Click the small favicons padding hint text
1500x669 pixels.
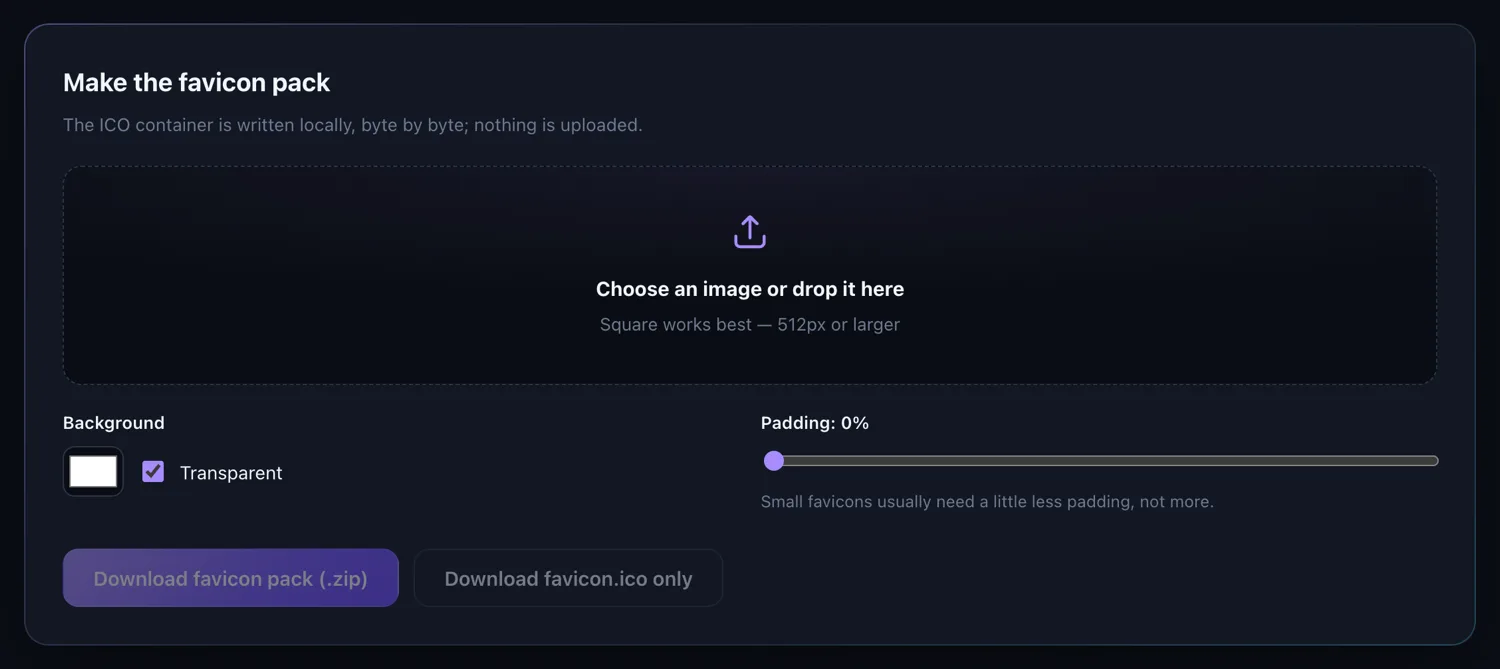(x=987, y=501)
